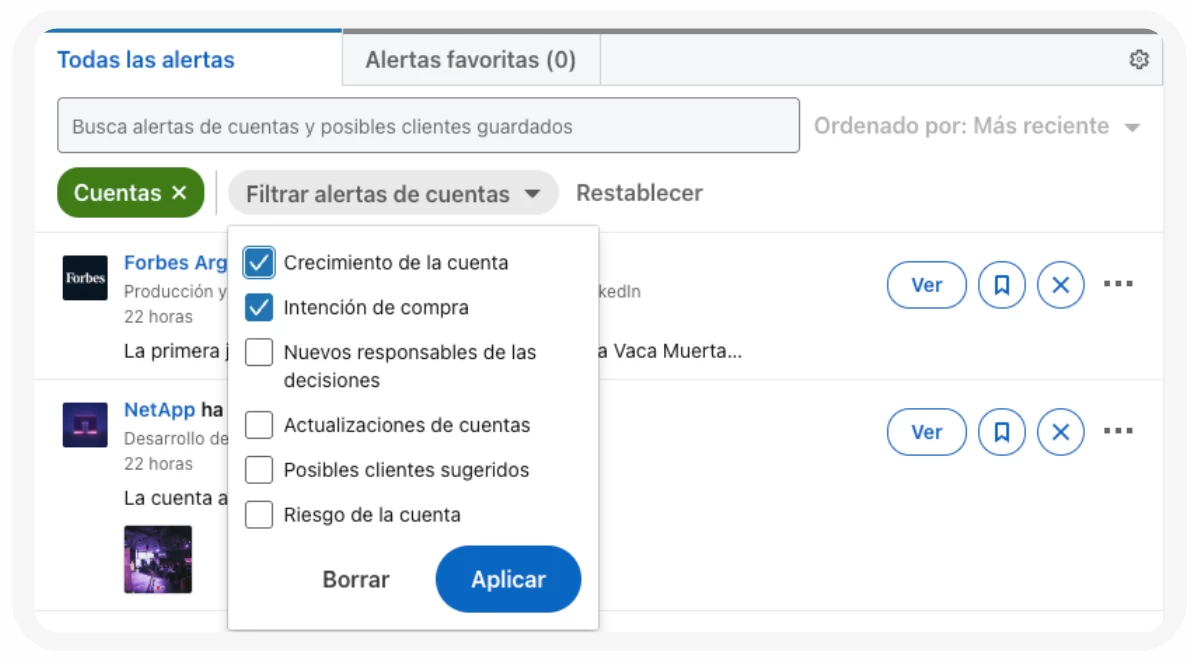Dismiss the NetApp alert

pos(1061,432)
